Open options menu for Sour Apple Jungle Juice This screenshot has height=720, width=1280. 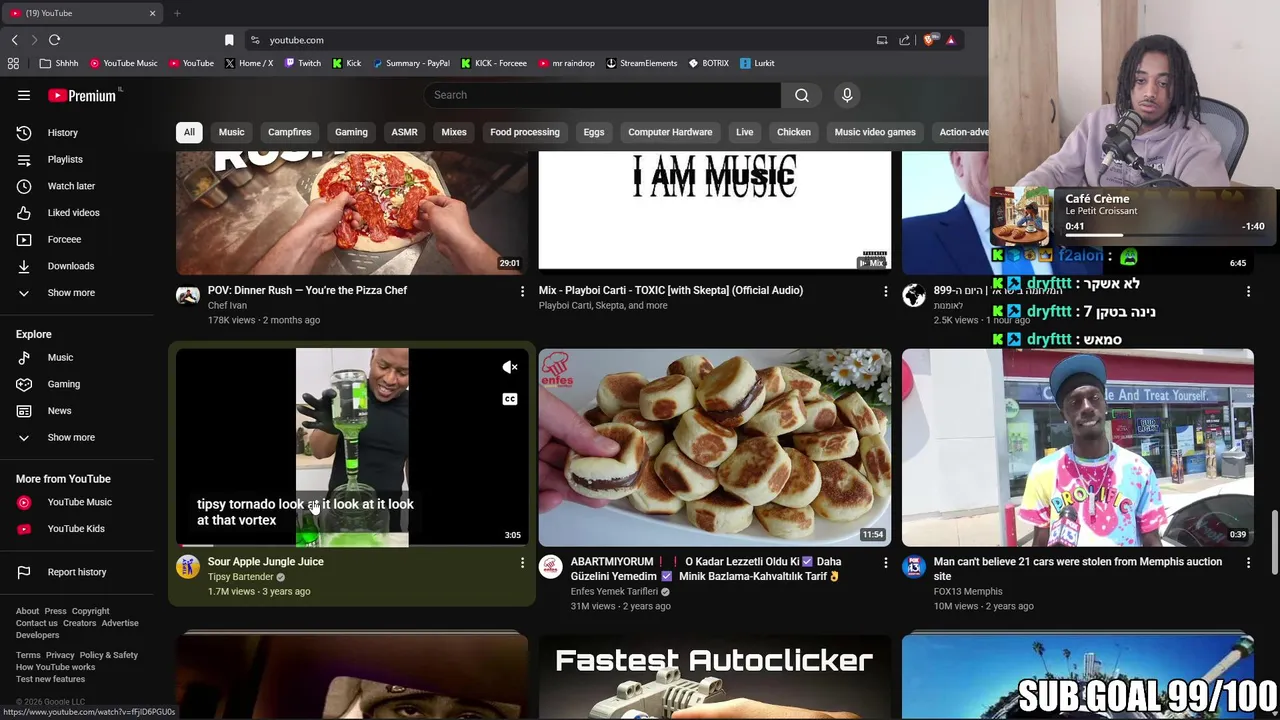point(522,563)
